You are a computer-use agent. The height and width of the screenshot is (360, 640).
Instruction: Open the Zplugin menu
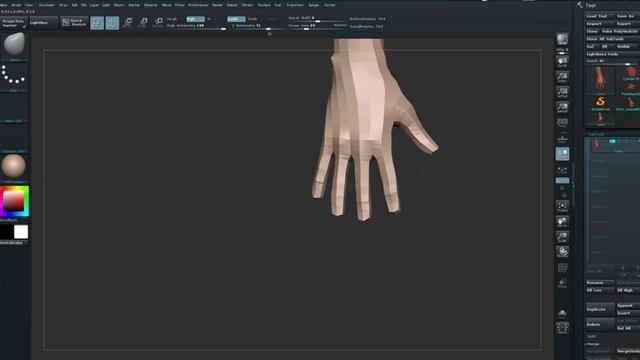click(x=313, y=5)
